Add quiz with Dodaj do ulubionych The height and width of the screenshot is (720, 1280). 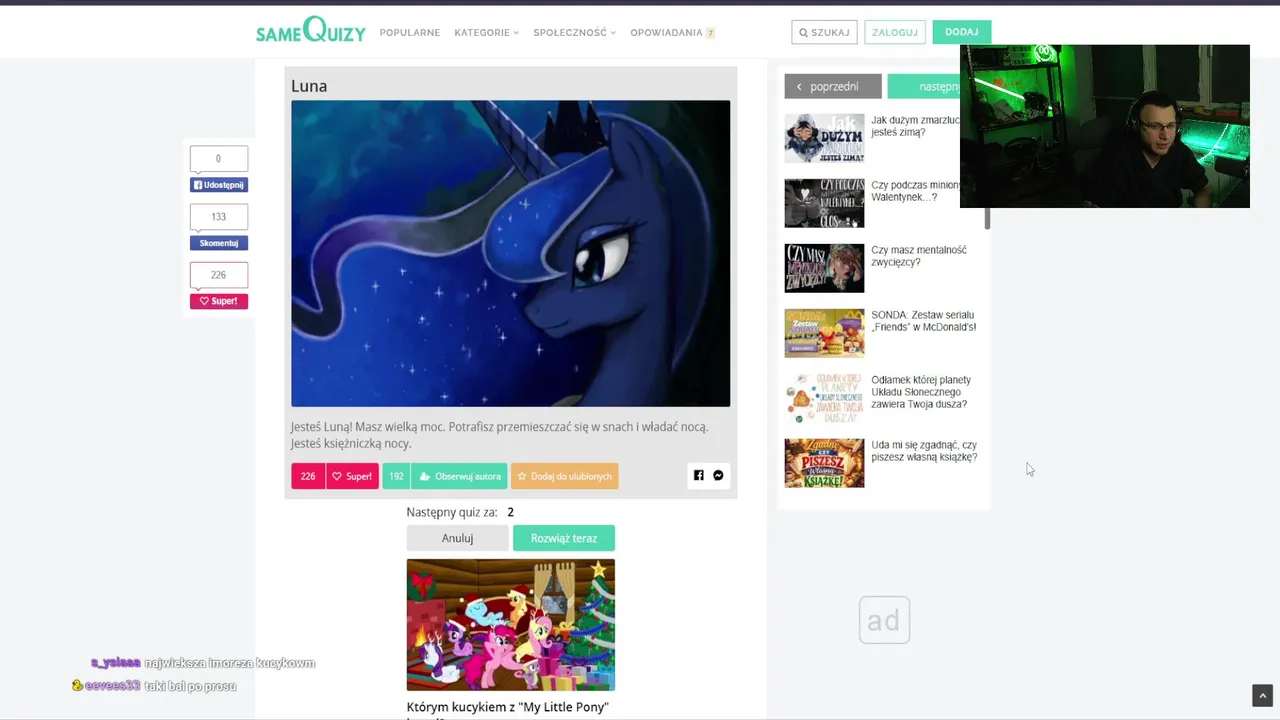pyautogui.click(x=564, y=476)
